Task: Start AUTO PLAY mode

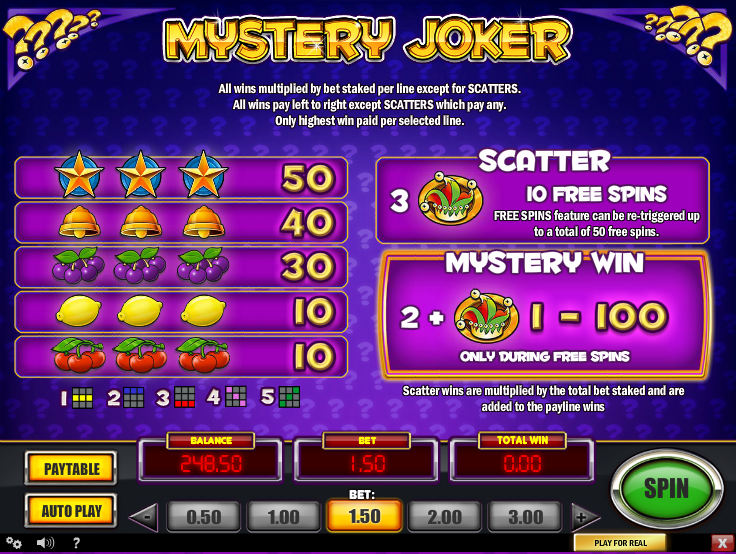Action: pyautogui.click(x=71, y=510)
